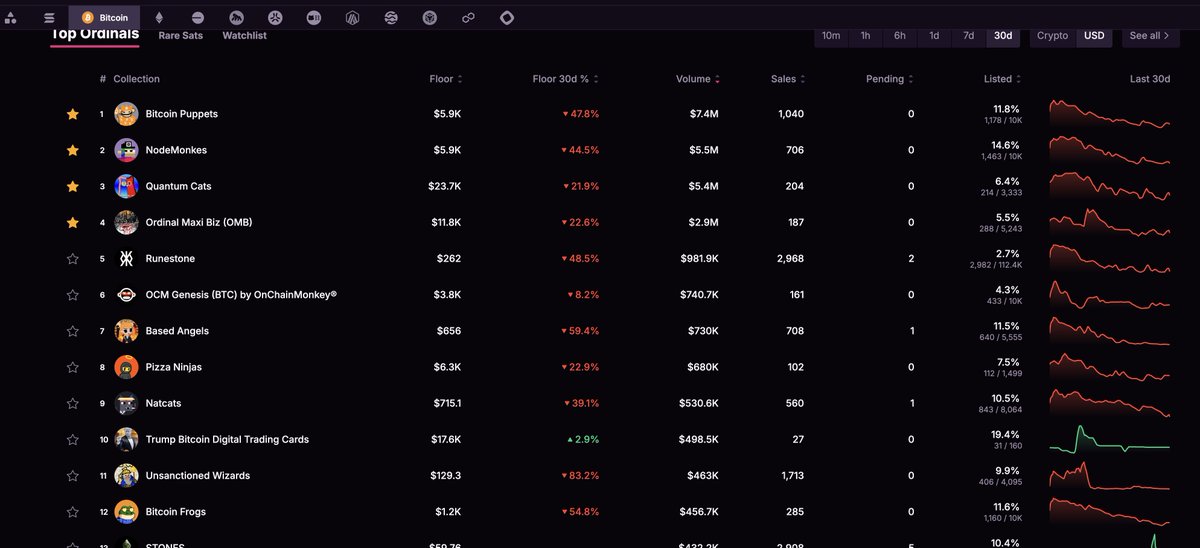Viewport: 1200px width, 548px height.
Task: Star Natcats to add to the watchlist
Action: point(72,403)
